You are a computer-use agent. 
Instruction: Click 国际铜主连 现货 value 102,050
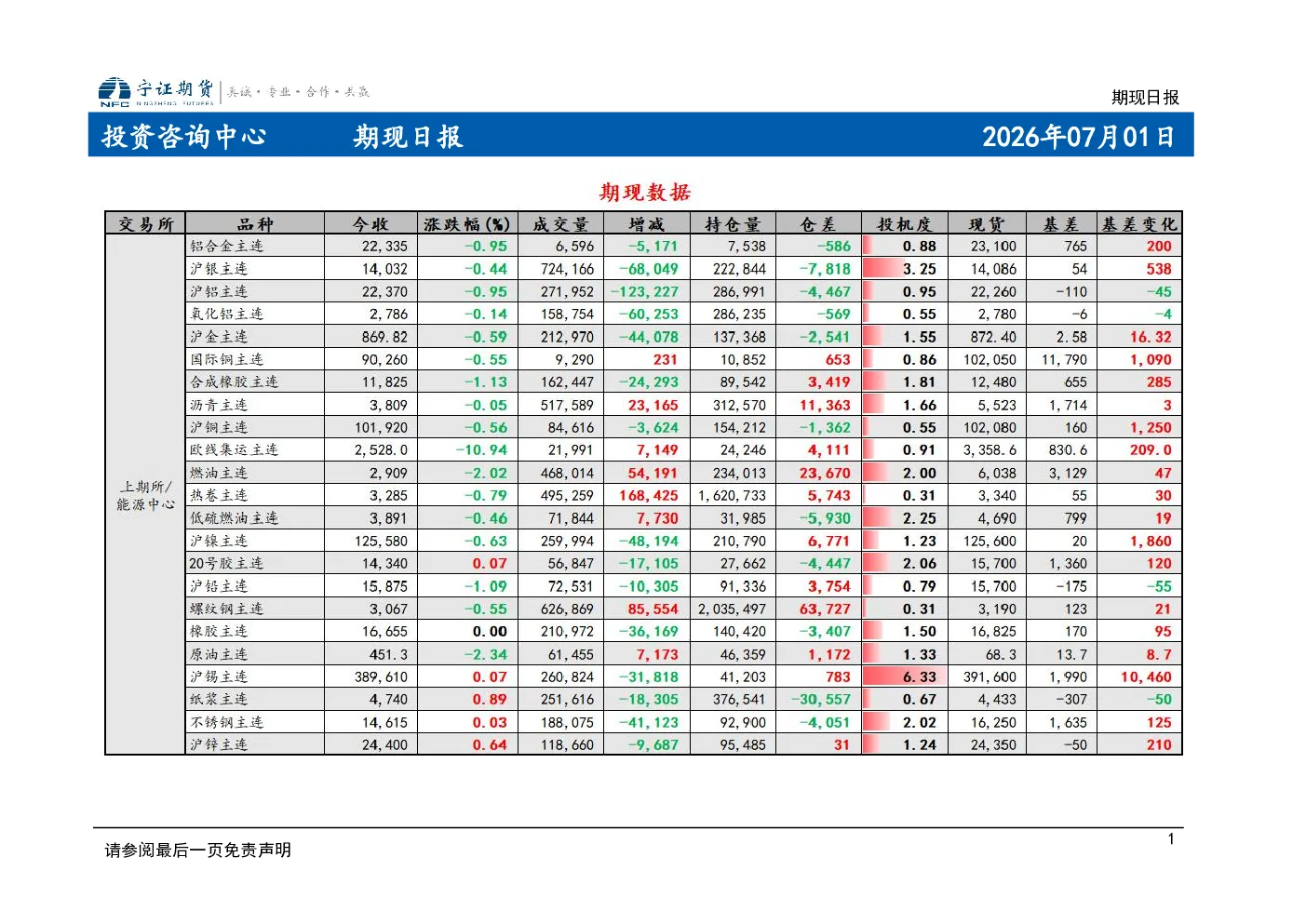coord(990,359)
